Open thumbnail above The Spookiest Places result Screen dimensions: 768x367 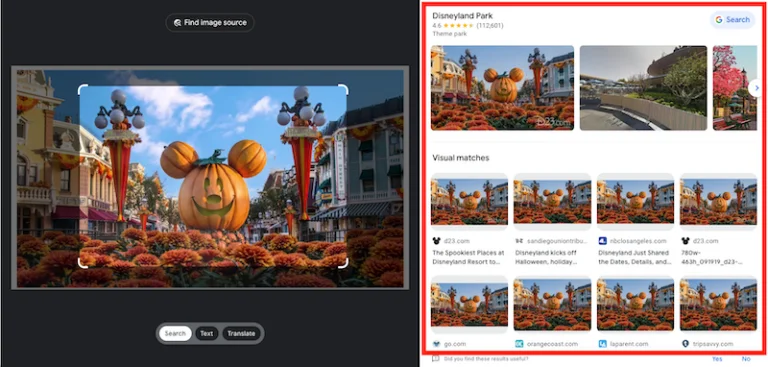469,201
